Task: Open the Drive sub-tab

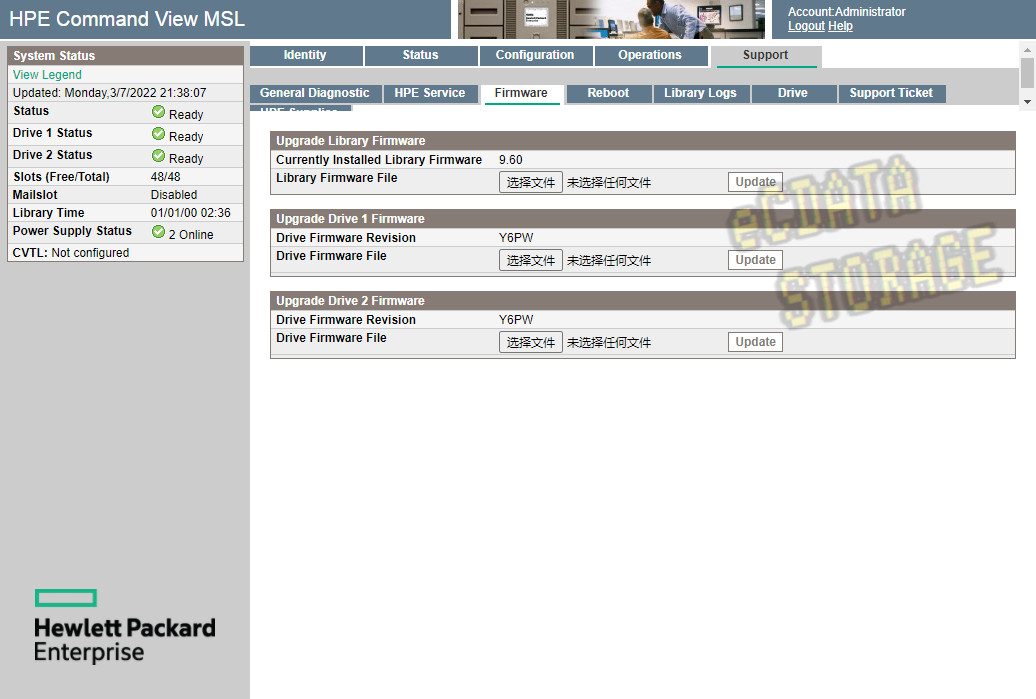Action: click(x=793, y=93)
